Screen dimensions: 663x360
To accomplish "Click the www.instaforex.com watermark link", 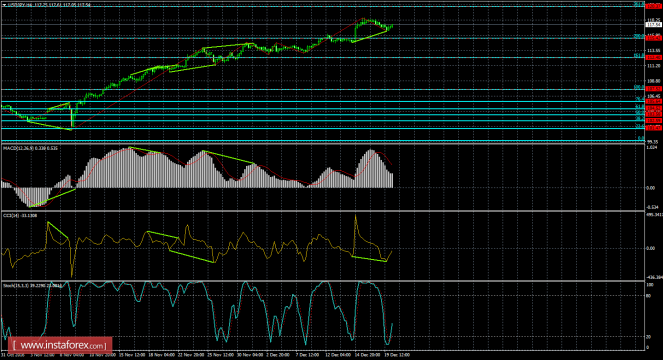I will (x=60, y=346).
